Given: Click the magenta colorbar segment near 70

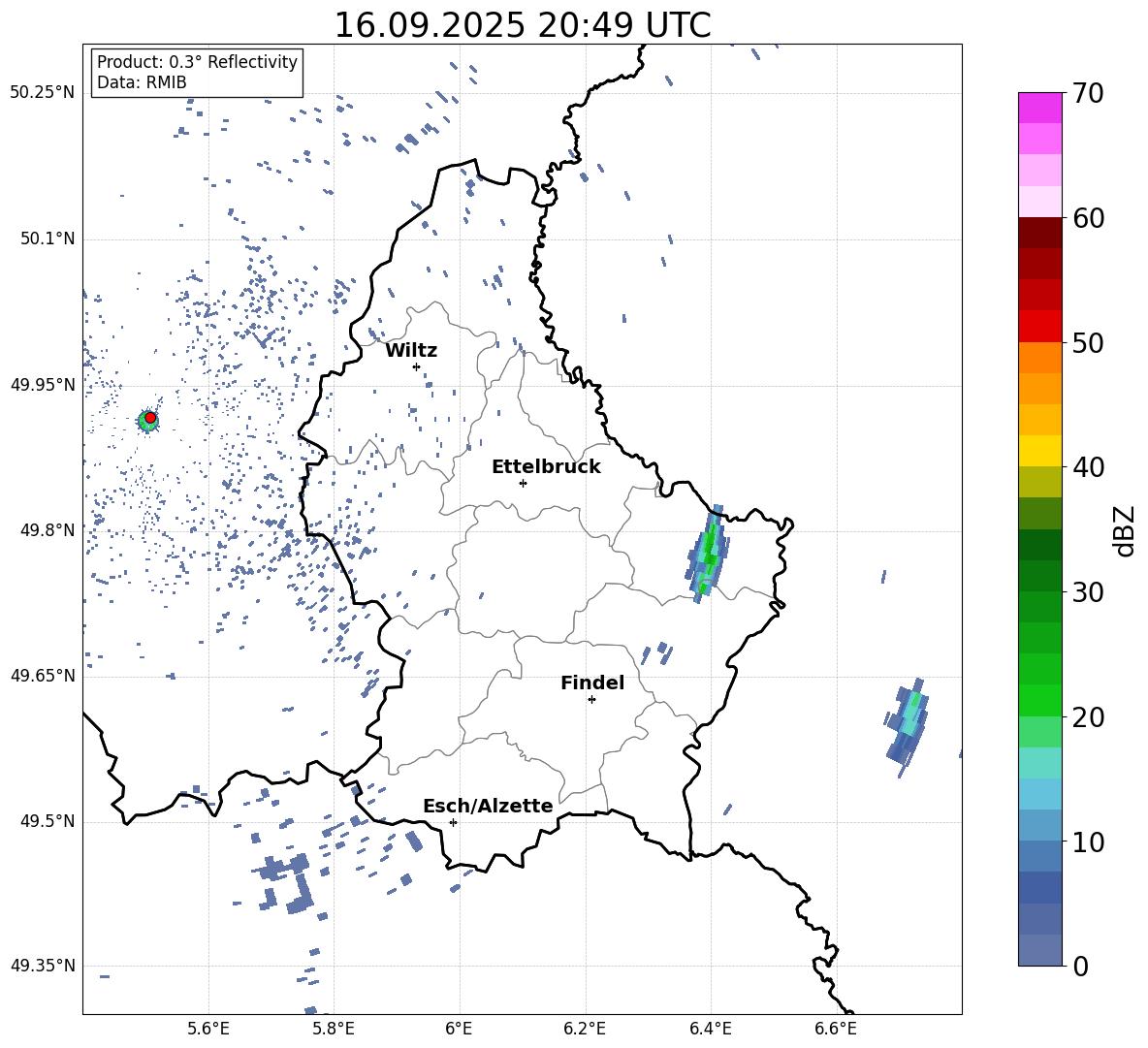Looking at the screenshot, I should 1039,108.
